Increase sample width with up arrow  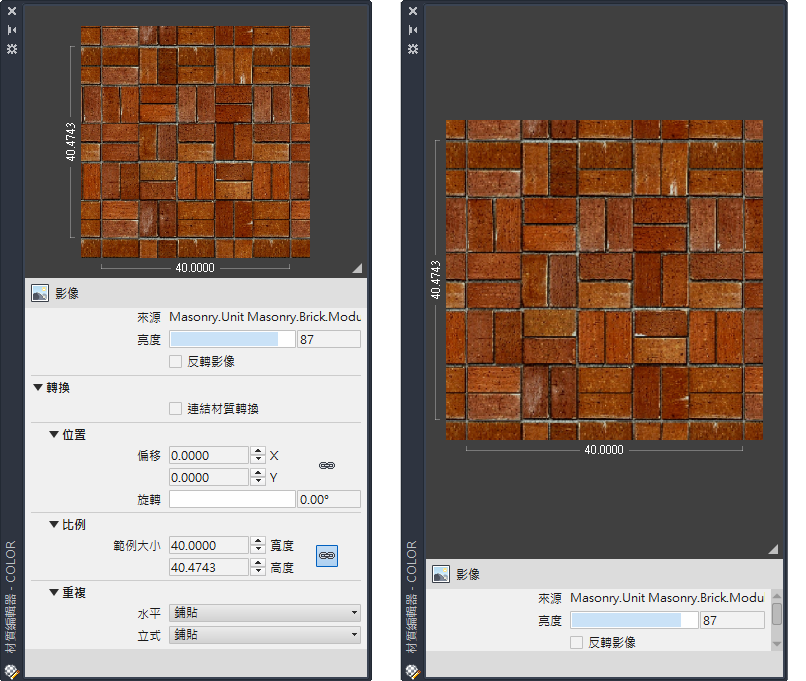pyautogui.click(x=258, y=541)
